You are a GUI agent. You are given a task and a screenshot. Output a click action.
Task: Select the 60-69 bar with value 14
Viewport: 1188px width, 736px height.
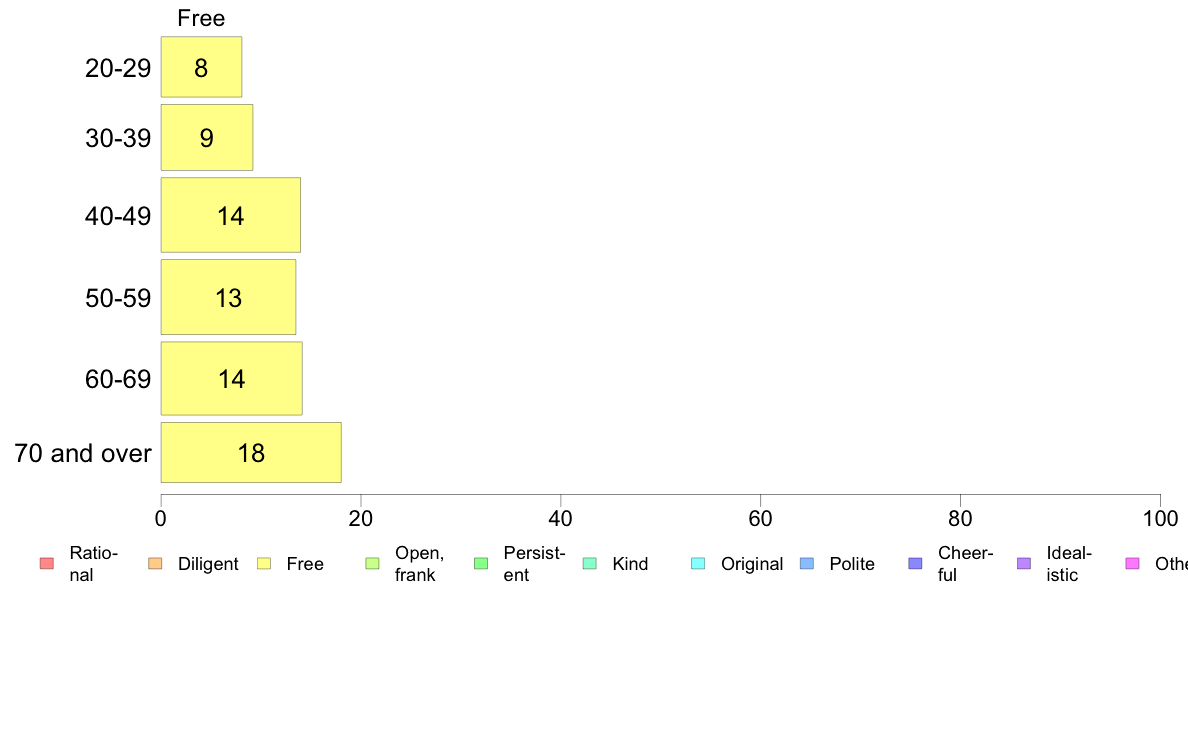coord(232,378)
